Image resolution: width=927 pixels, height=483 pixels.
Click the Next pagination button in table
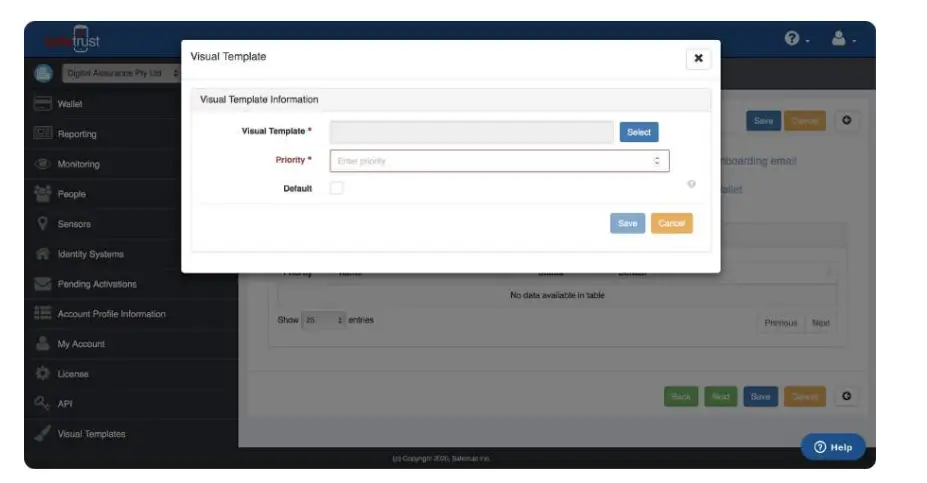tap(821, 323)
